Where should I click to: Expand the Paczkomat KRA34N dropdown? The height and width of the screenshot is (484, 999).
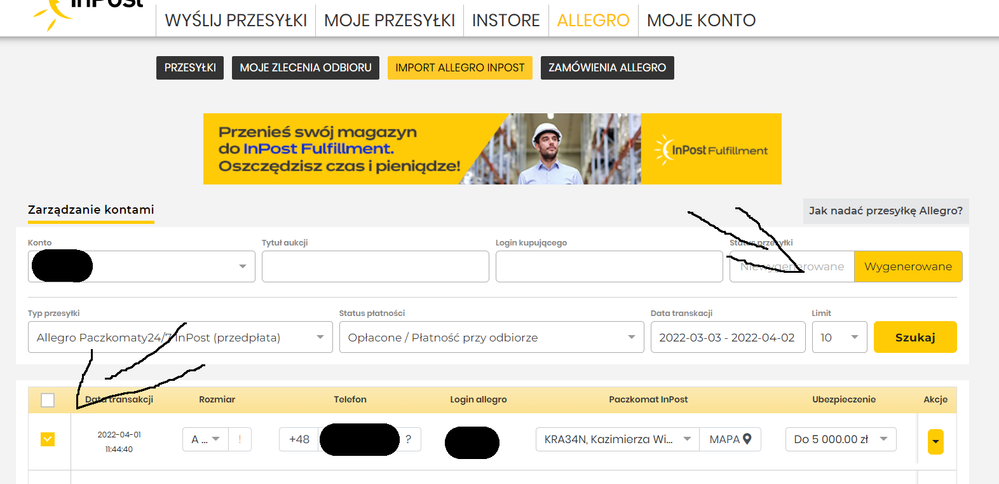coord(617,439)
